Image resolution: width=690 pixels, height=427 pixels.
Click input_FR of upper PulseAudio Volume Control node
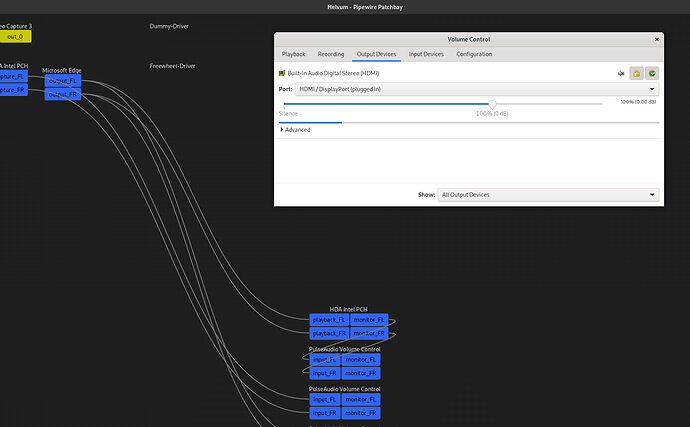pyautogui.click(x=325, y=373)
